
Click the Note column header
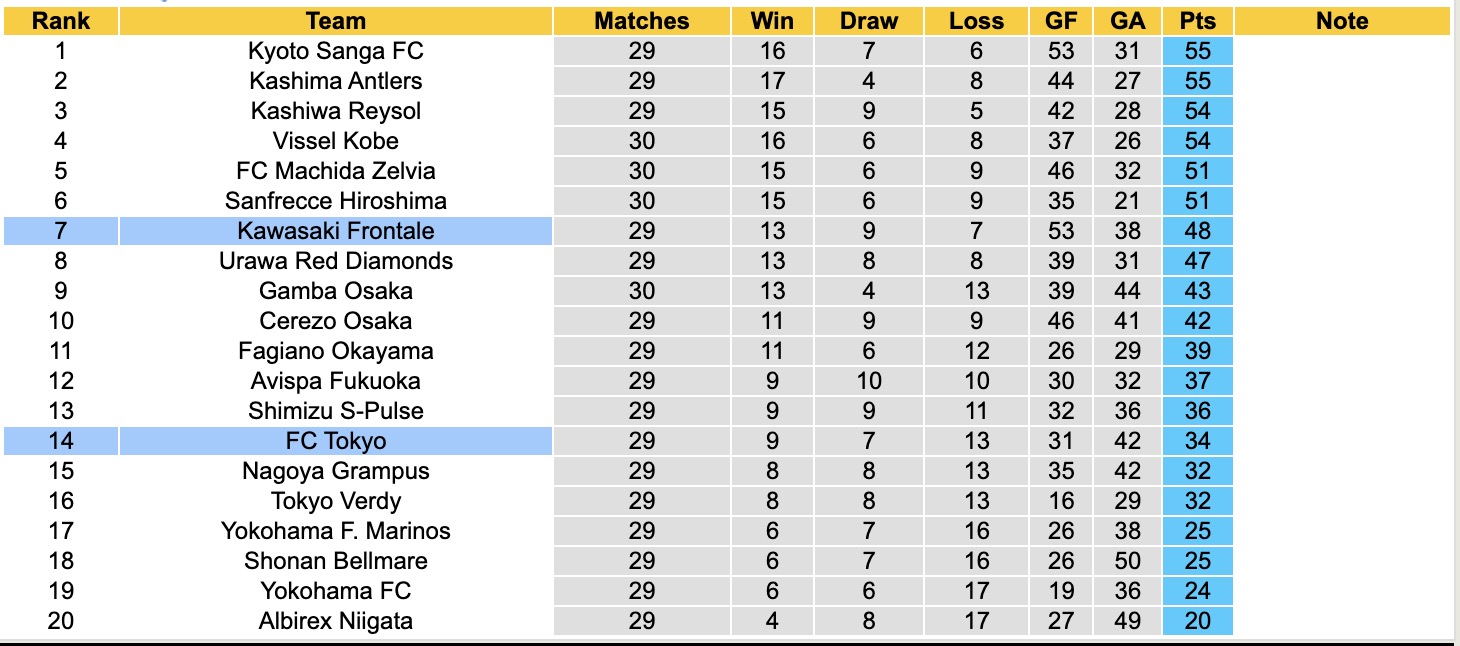click(x=1341, y=21)
